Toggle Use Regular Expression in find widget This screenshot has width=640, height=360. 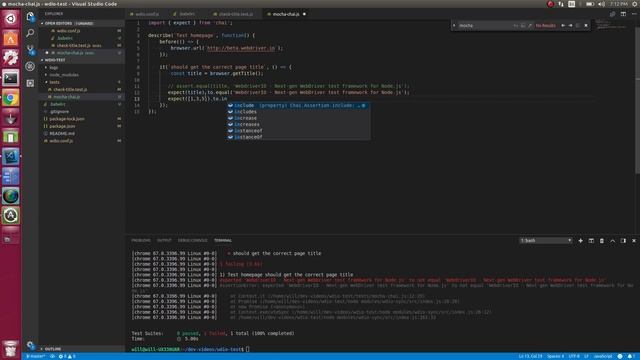point(530,25)
